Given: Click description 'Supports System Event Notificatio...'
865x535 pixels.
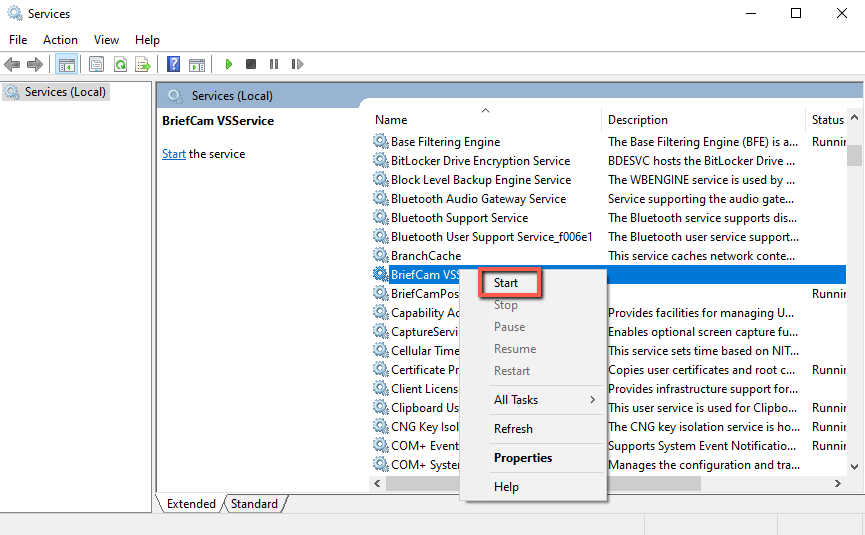Looking at the screenshot, I should [702, 446].
